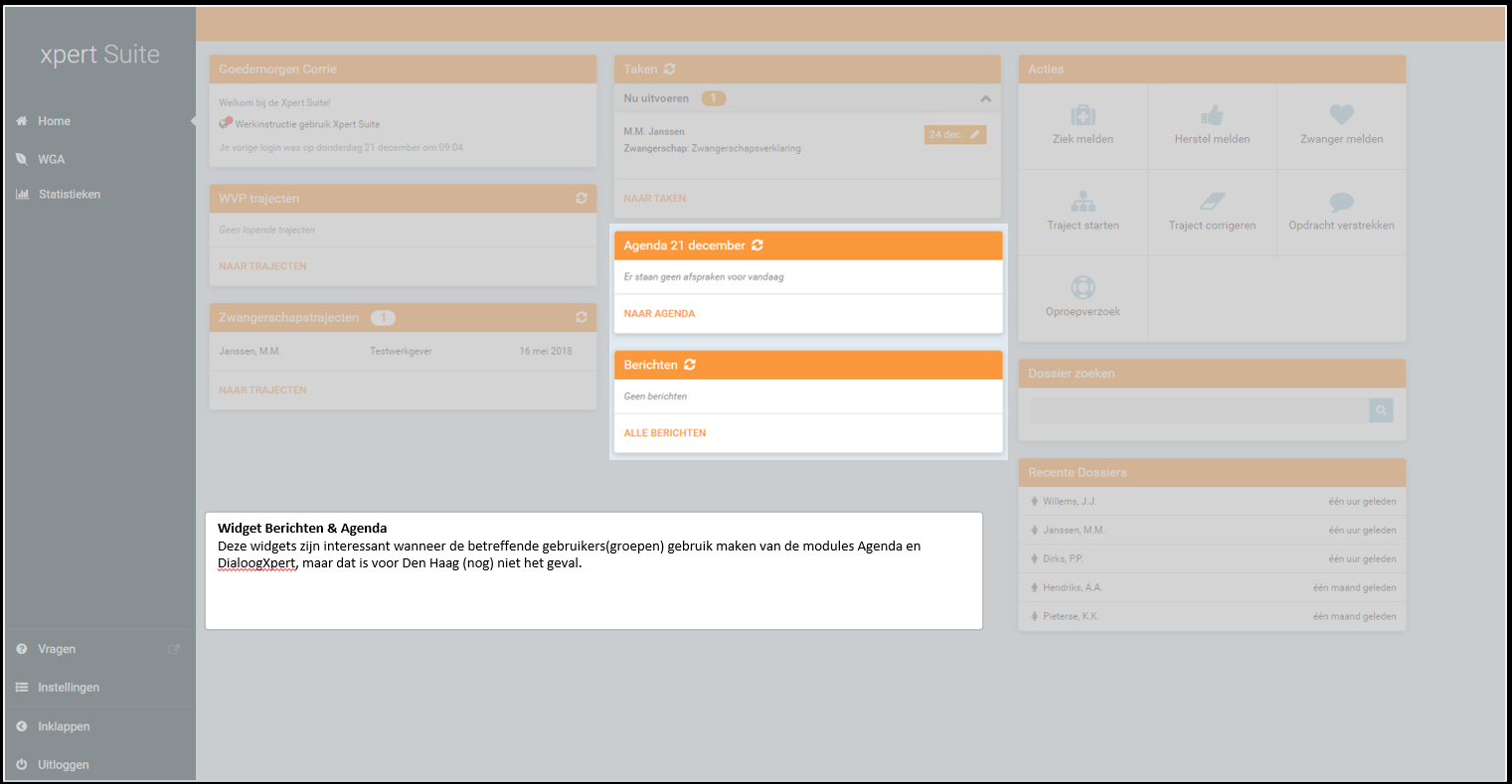Refresh the Agenda 21 december widget
The width and height of the screenshot is (1512, 784).
pos(757,245)
